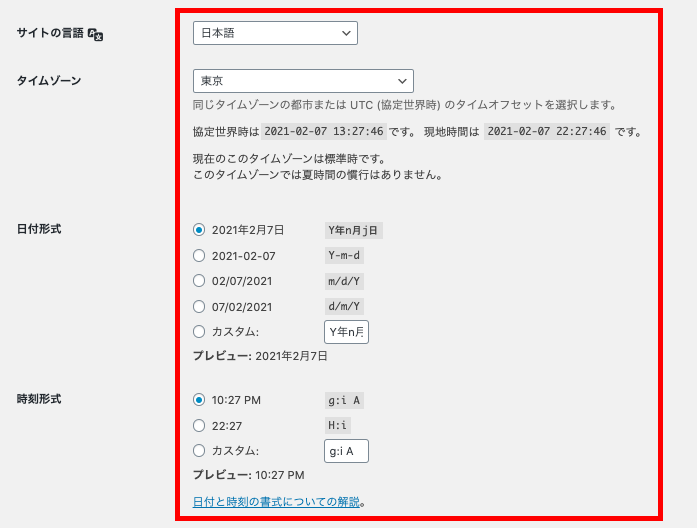697x528 pixels.
Task: Focus the custom date format text field
Action: pyautogui.click(x=346, y=332)
